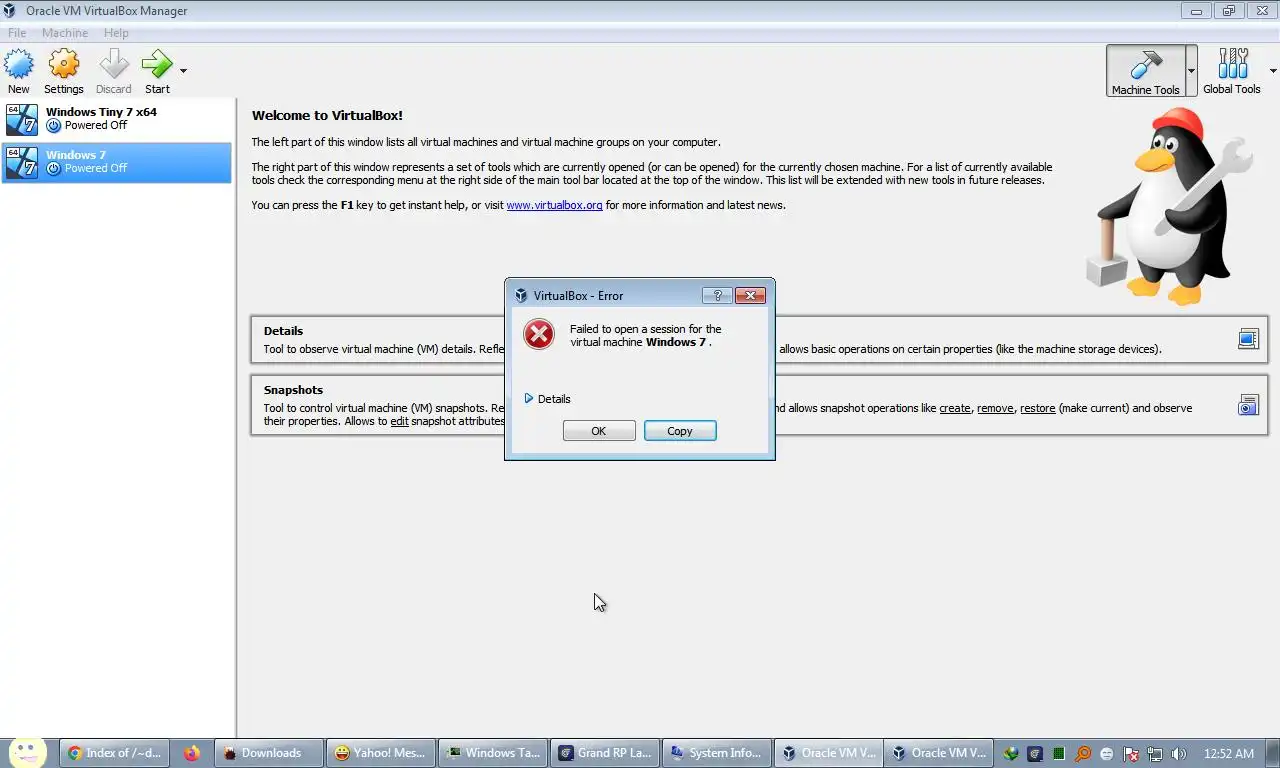Click the Details tool heading
The height and width of the screenshot is (768, 1280).
click(283, 331)
